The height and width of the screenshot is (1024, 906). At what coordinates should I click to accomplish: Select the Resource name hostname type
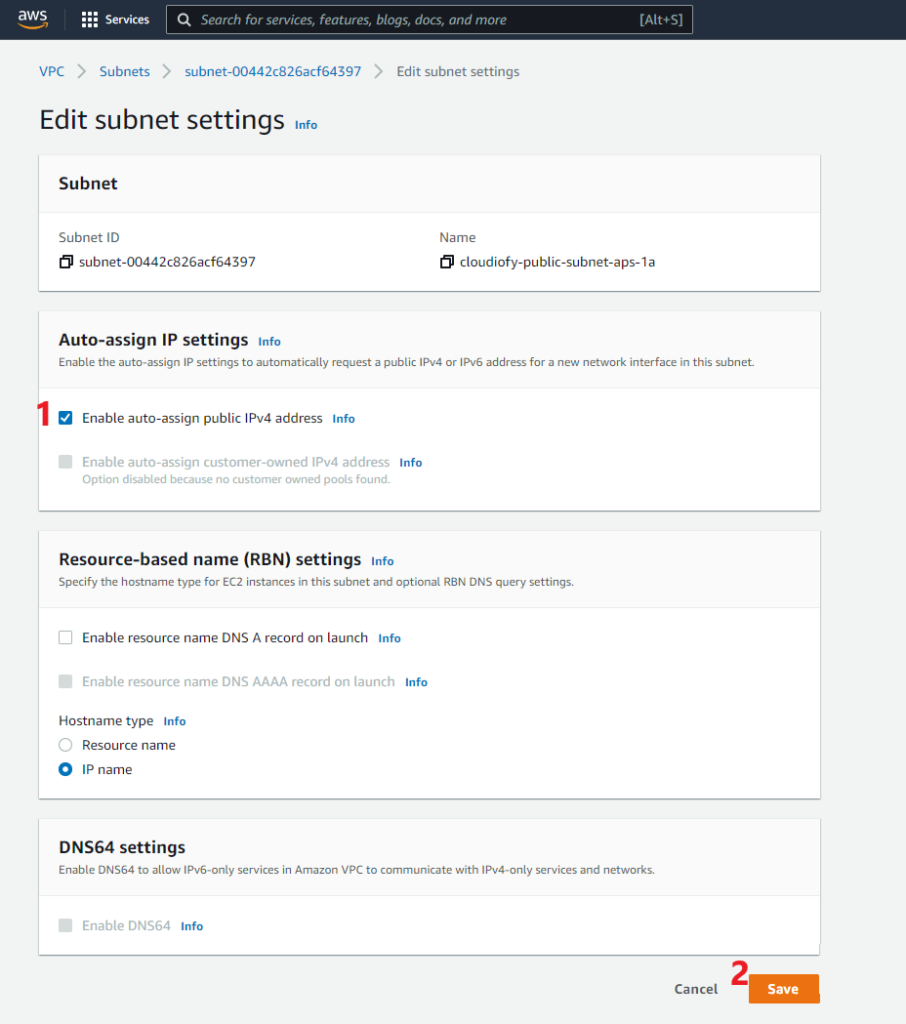(65, 744)
